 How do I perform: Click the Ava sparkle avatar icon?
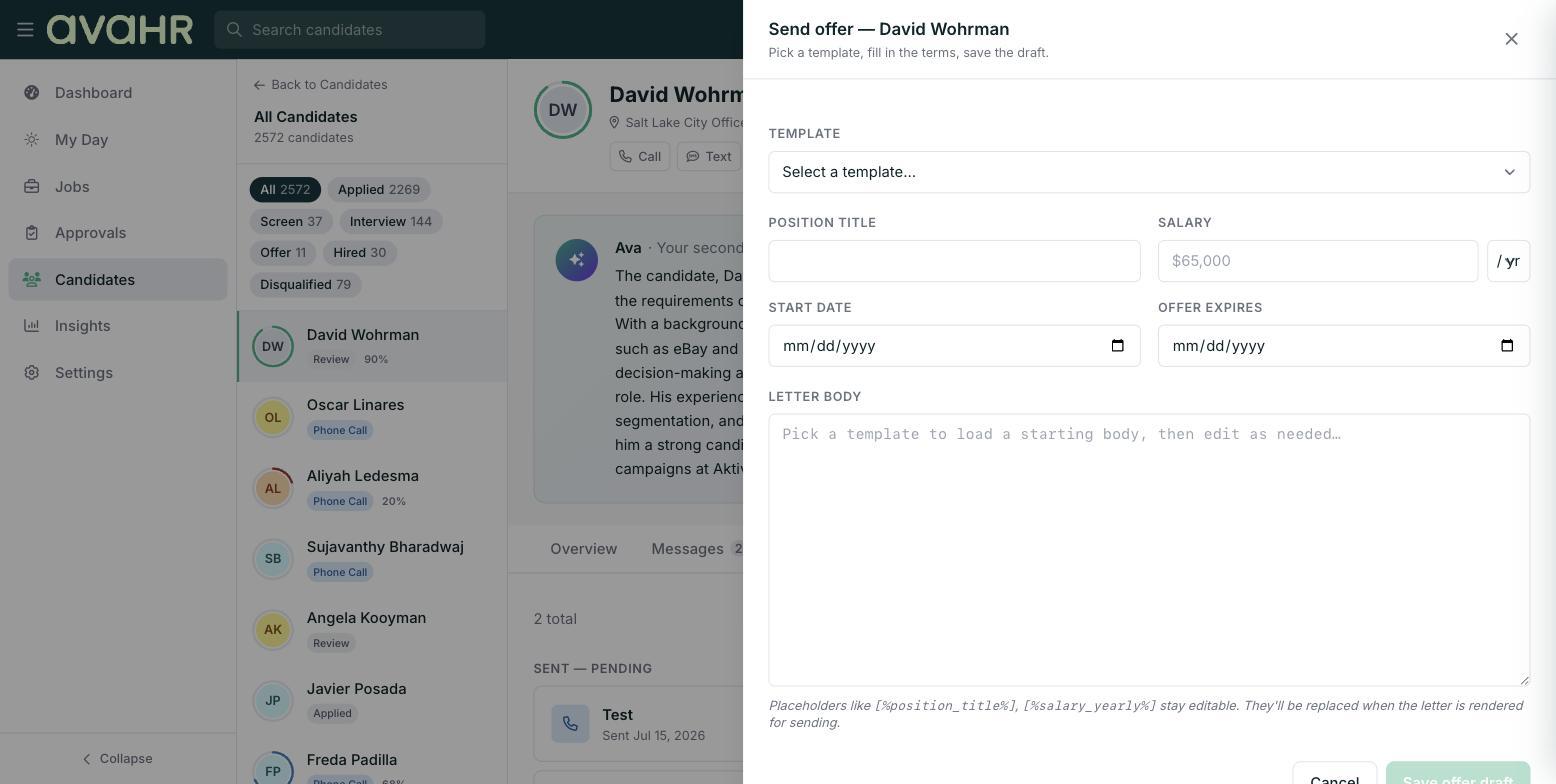click(x=577, y=260)
